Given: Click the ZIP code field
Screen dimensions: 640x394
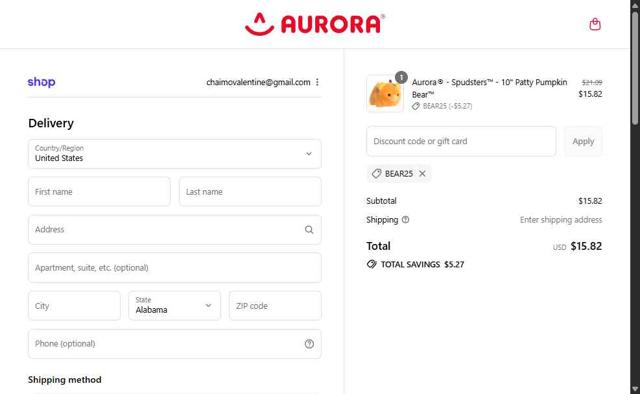Looking at the screenshot, I should (x=275, y=306).
